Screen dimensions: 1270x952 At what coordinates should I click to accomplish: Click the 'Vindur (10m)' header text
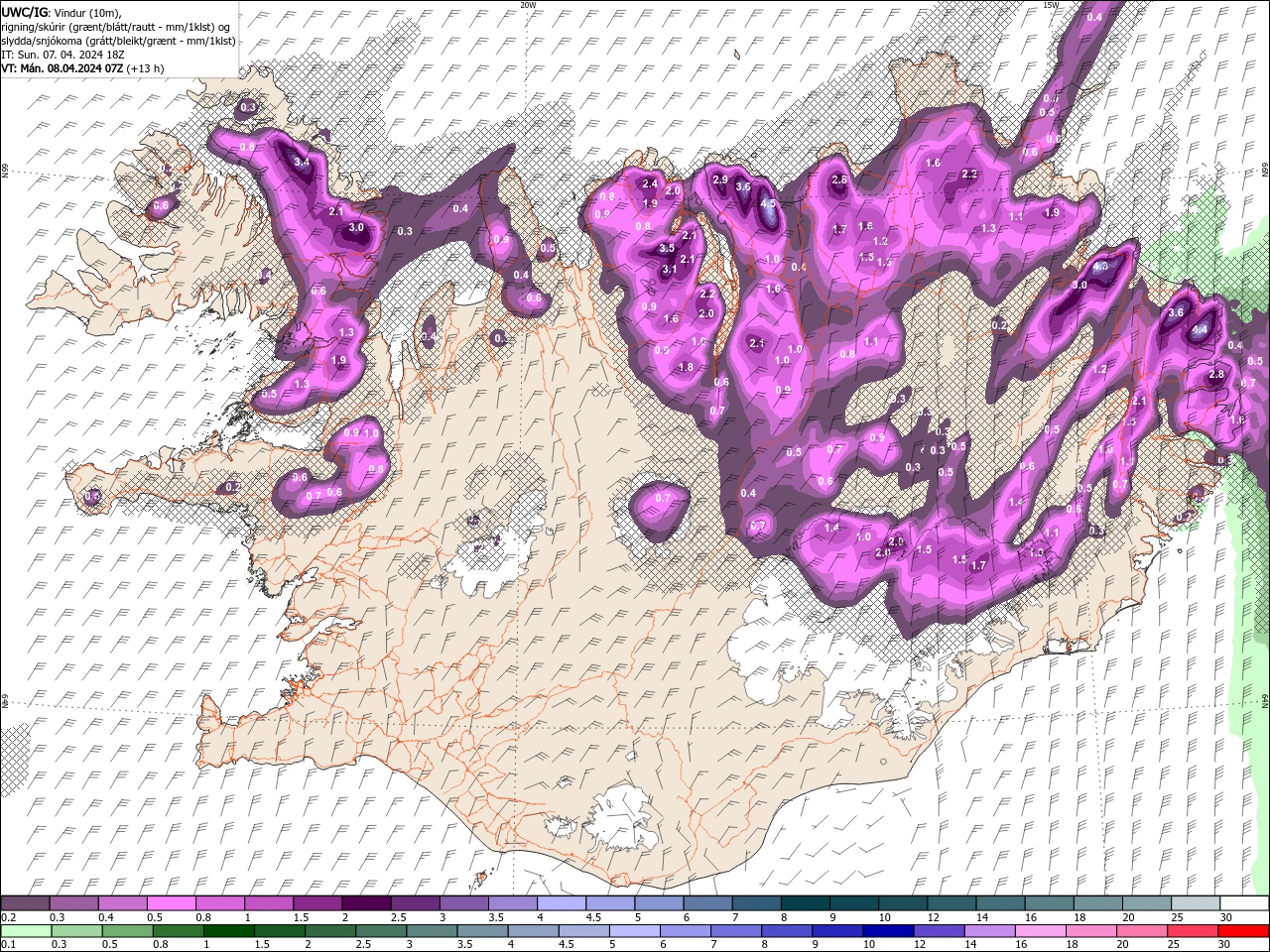(x=85, y=12)
